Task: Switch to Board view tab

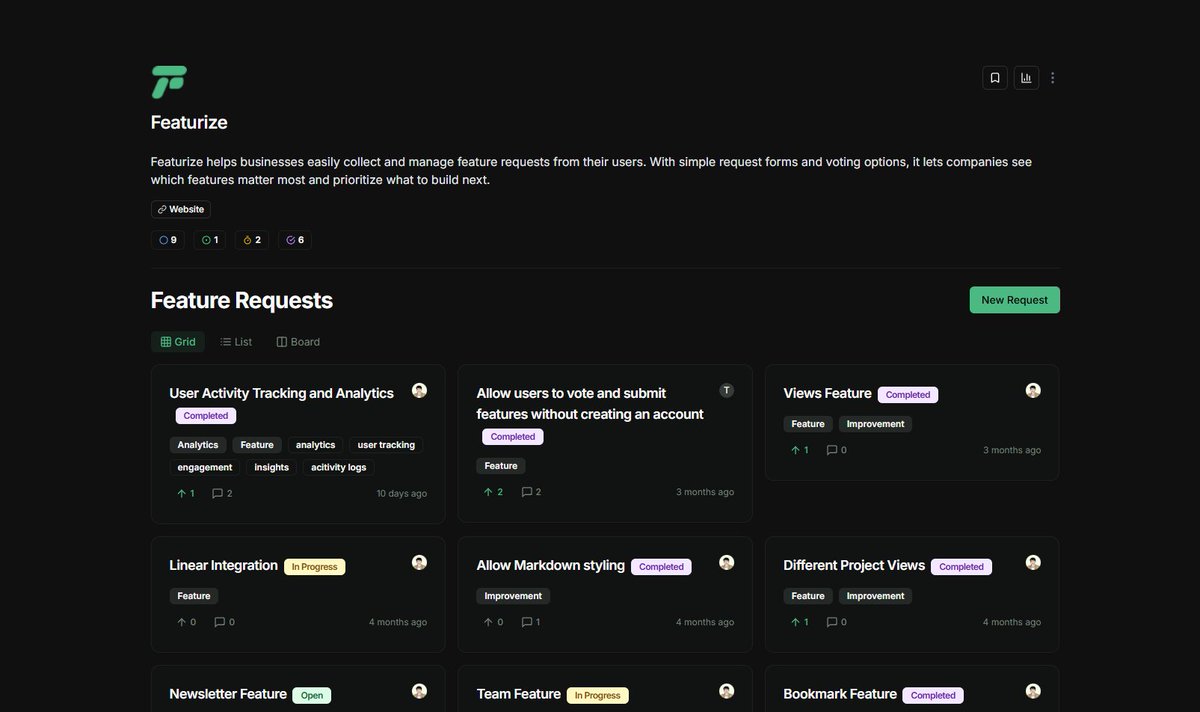Action: point(298,342)
